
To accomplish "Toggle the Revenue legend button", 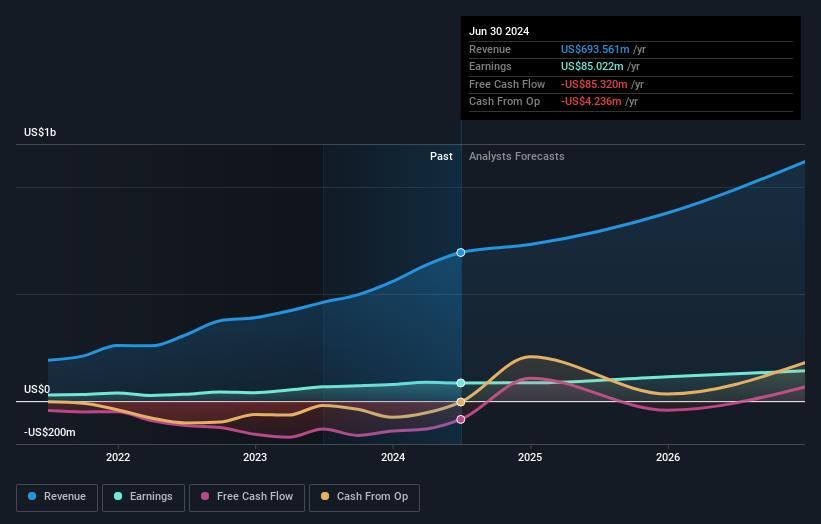I will point(57,497).
